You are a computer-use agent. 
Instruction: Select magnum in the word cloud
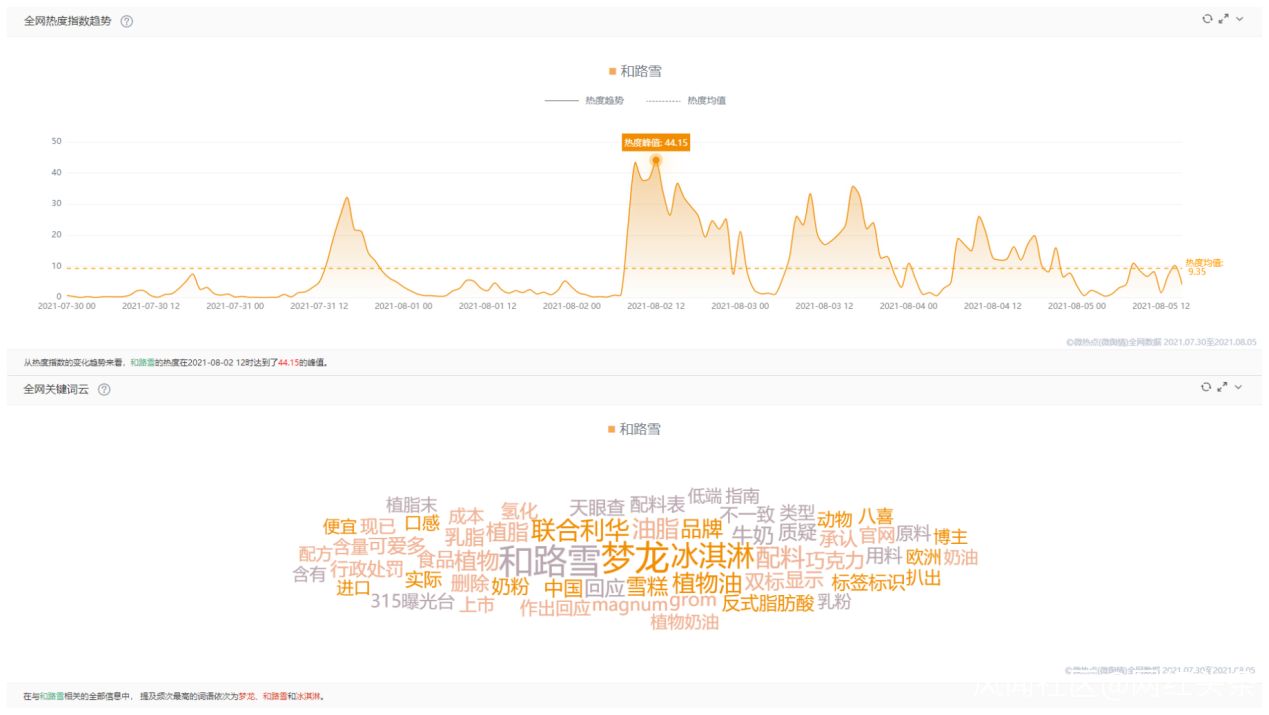click(x=629, y=604)
